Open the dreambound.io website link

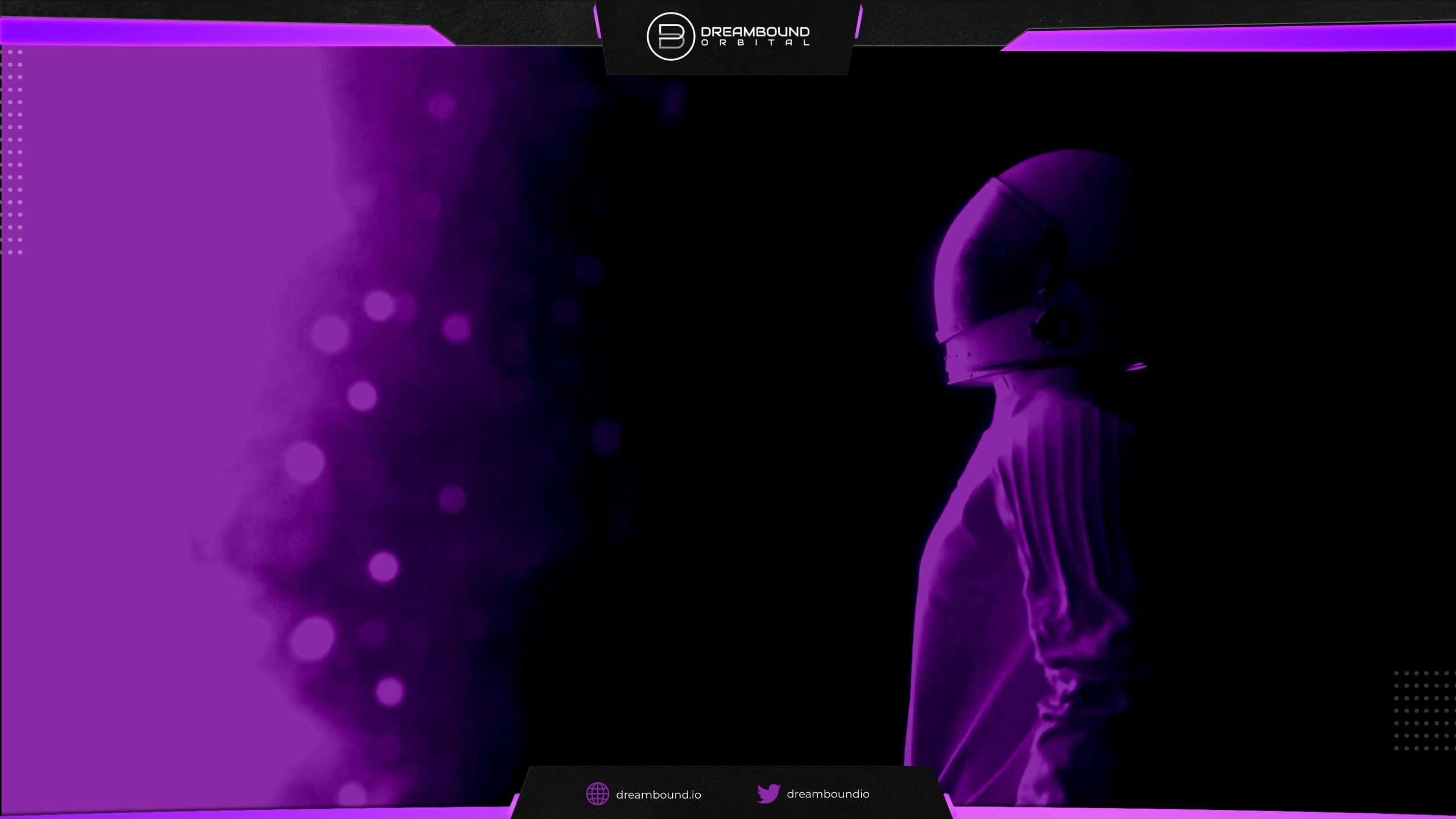tap(659, 795)
